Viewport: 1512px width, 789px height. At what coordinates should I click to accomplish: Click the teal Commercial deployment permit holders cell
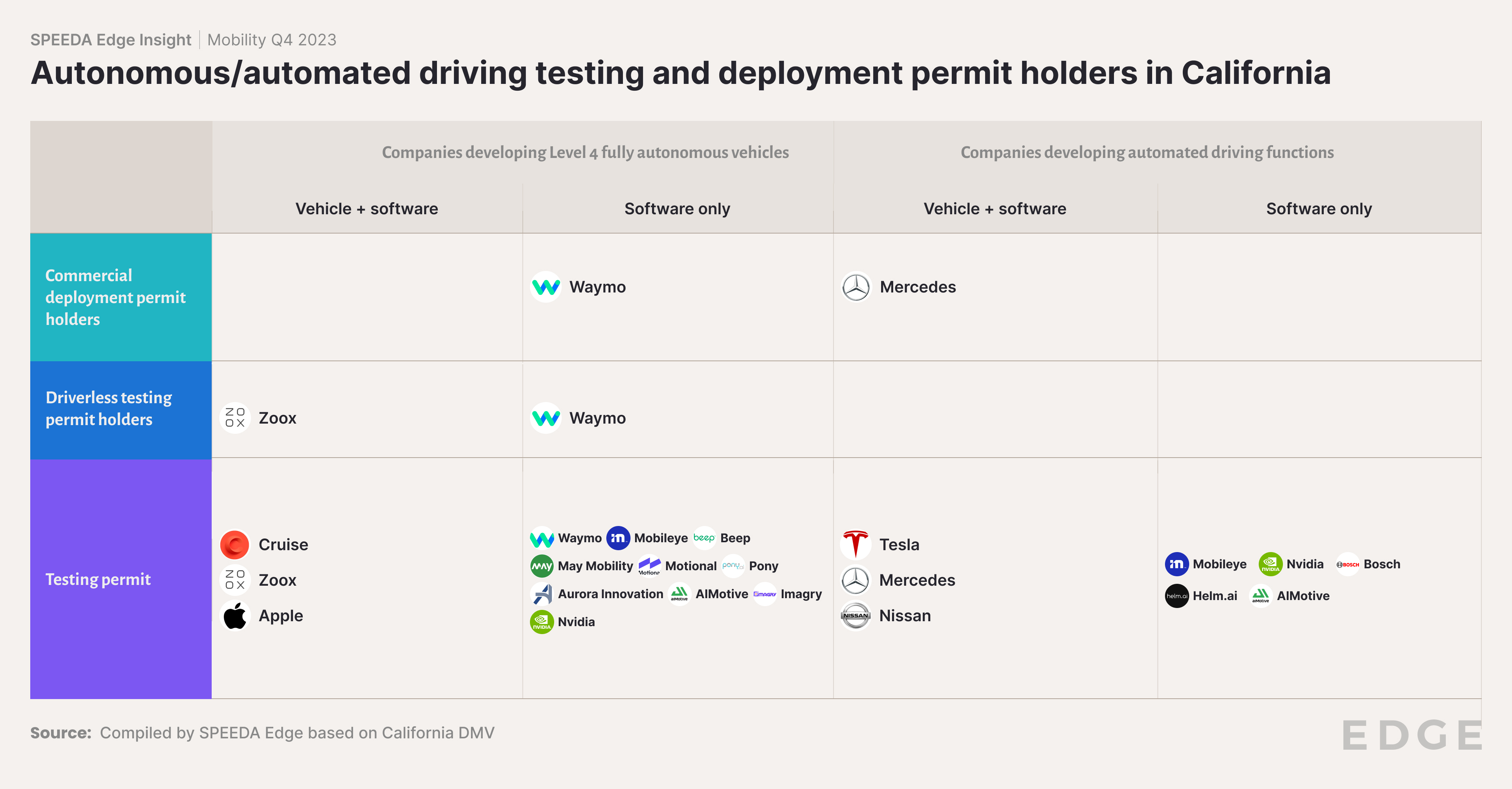click(x=121, y=297)
